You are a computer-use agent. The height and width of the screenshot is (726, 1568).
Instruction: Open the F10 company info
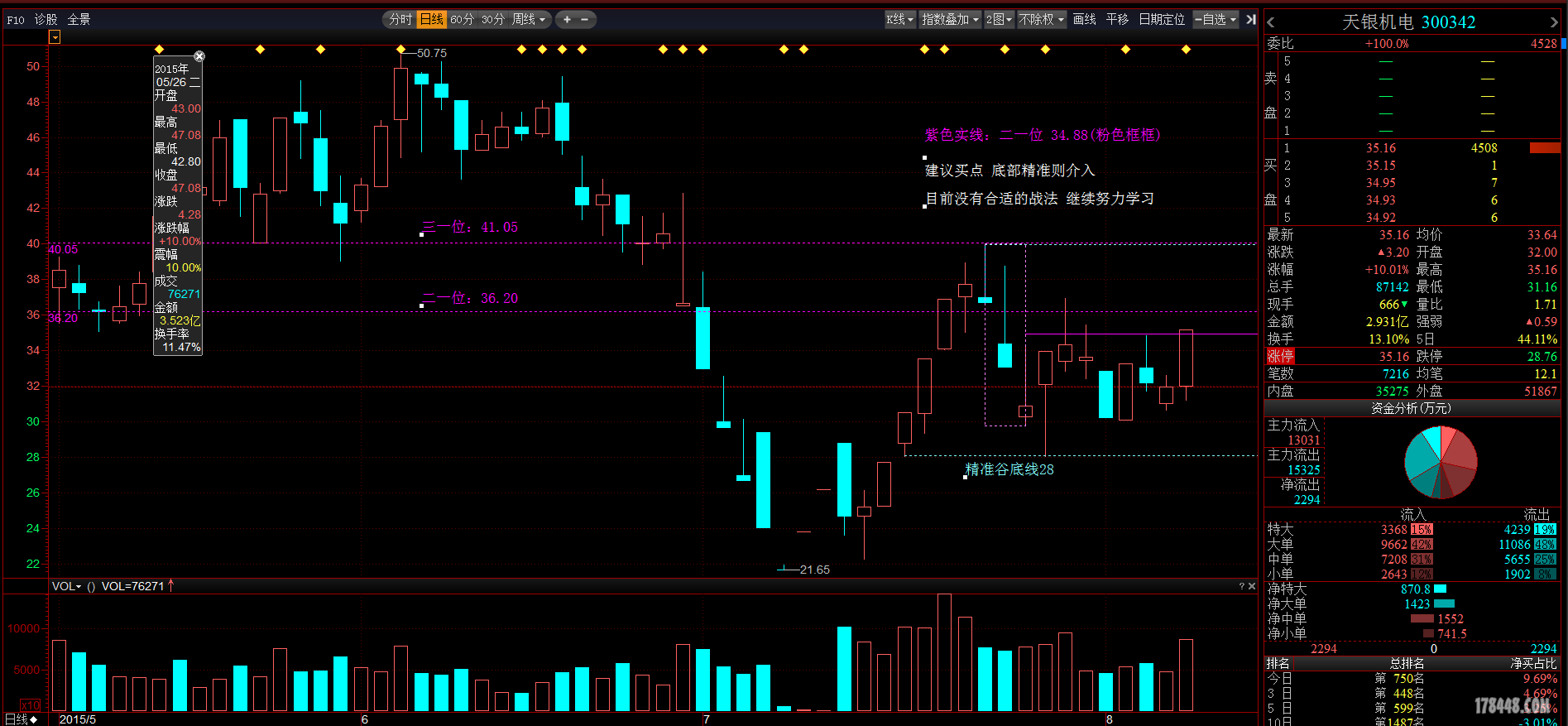(16, 19)
